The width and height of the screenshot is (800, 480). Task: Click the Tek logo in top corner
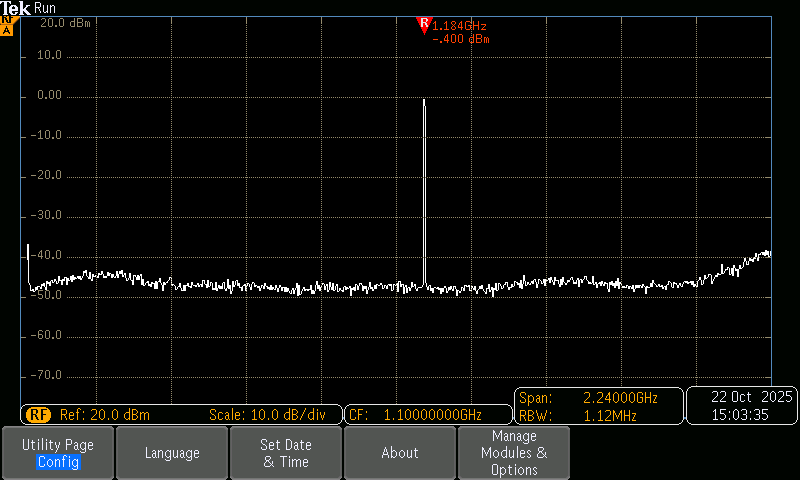point(15,8)
